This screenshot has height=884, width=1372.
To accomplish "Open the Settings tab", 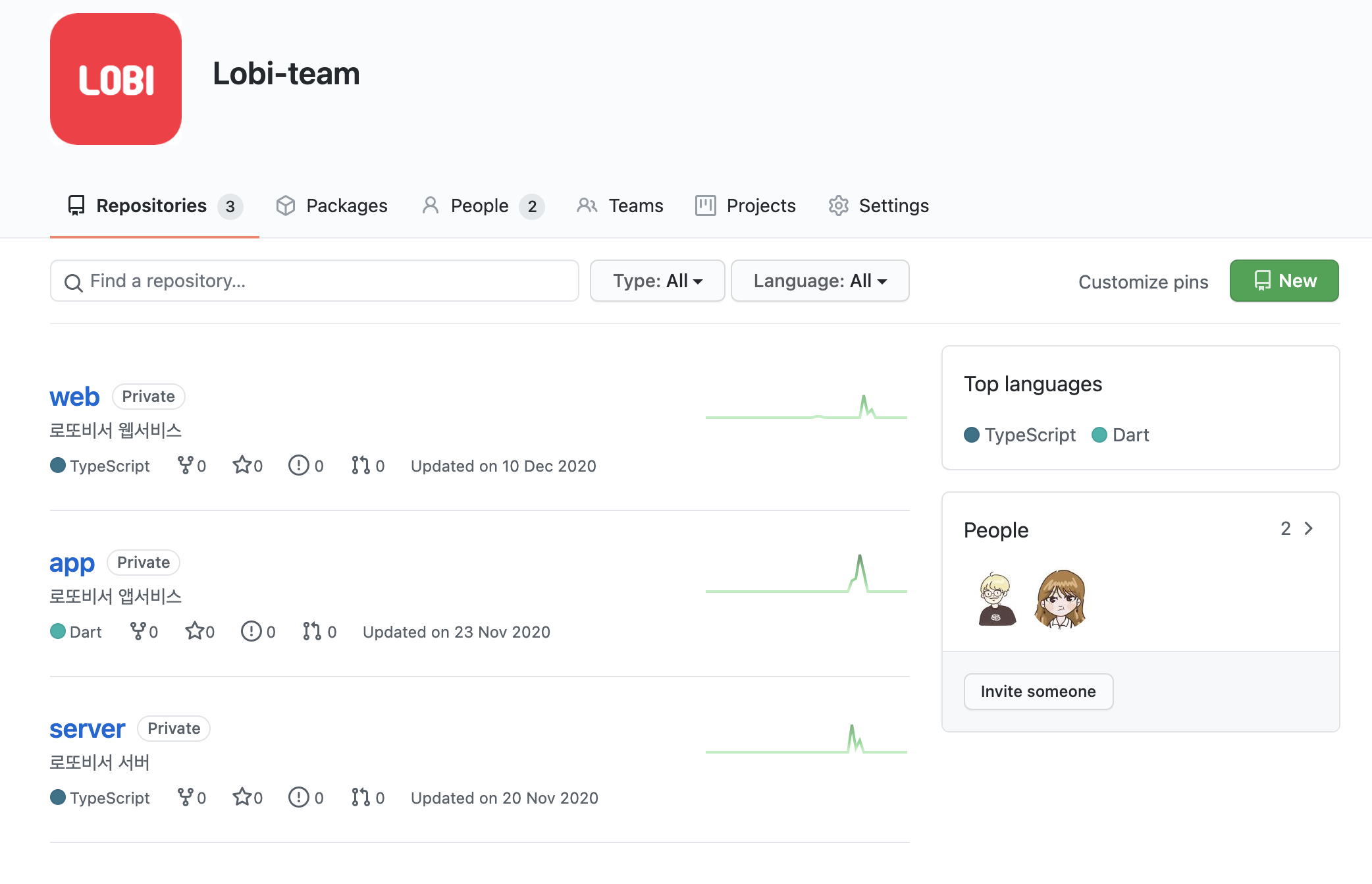I will click(x=878, y=206).
